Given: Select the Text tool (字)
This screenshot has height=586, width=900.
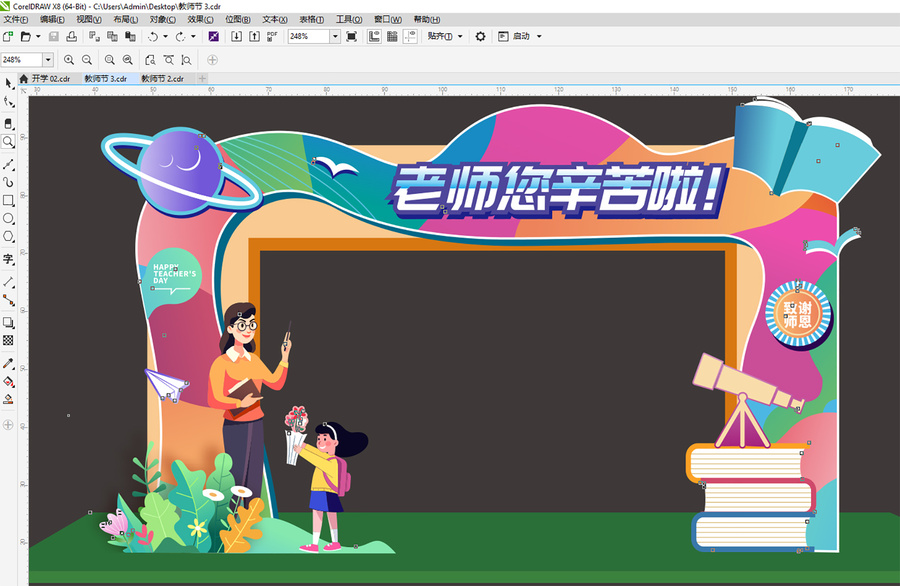Looking at the screenshot, I should pyautogui.click(x=8, y=259).
